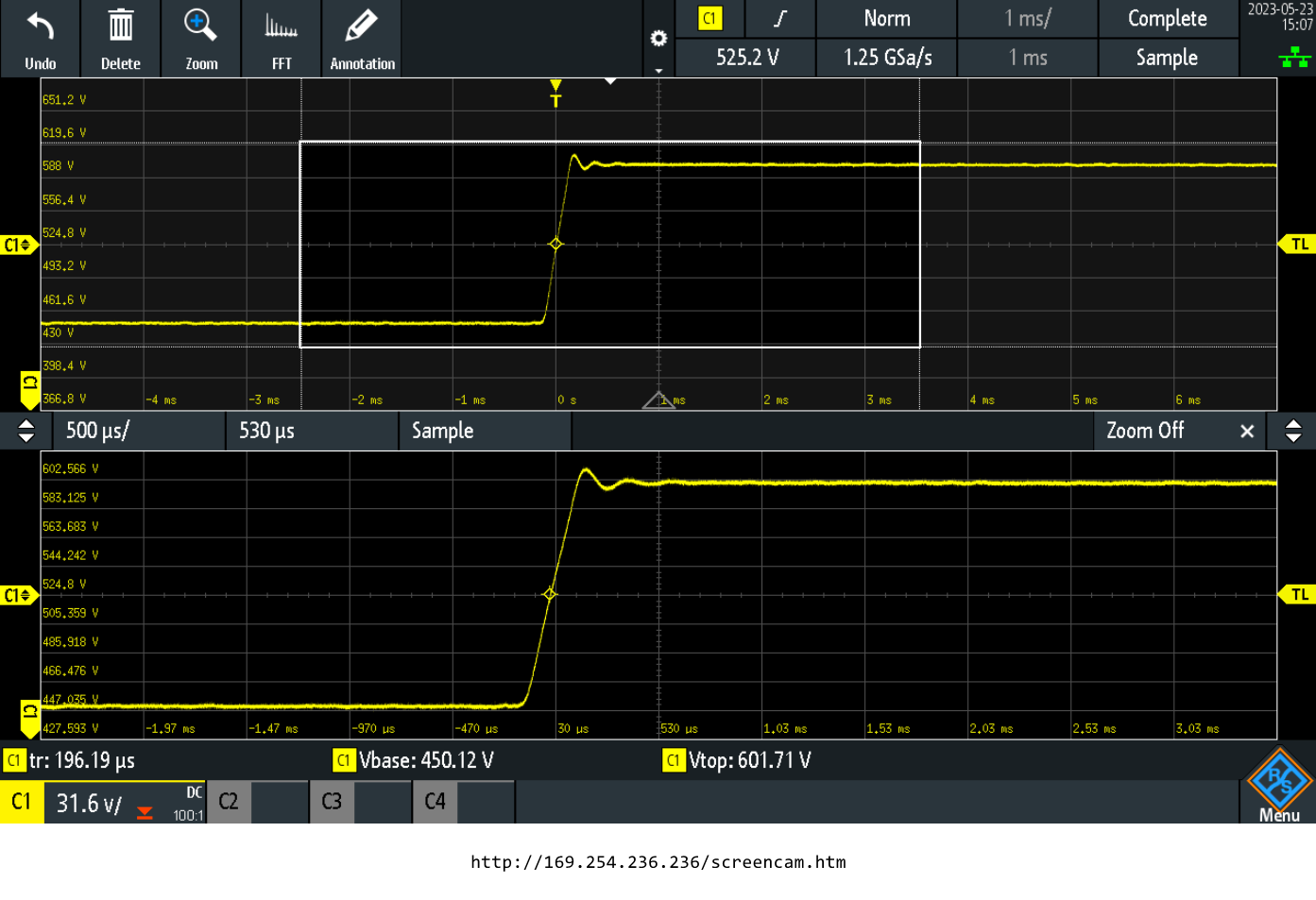Image resolution: width=1316 pixels, height=900 pixels.
Task: Open the settings gear menu
Action: 658,38
